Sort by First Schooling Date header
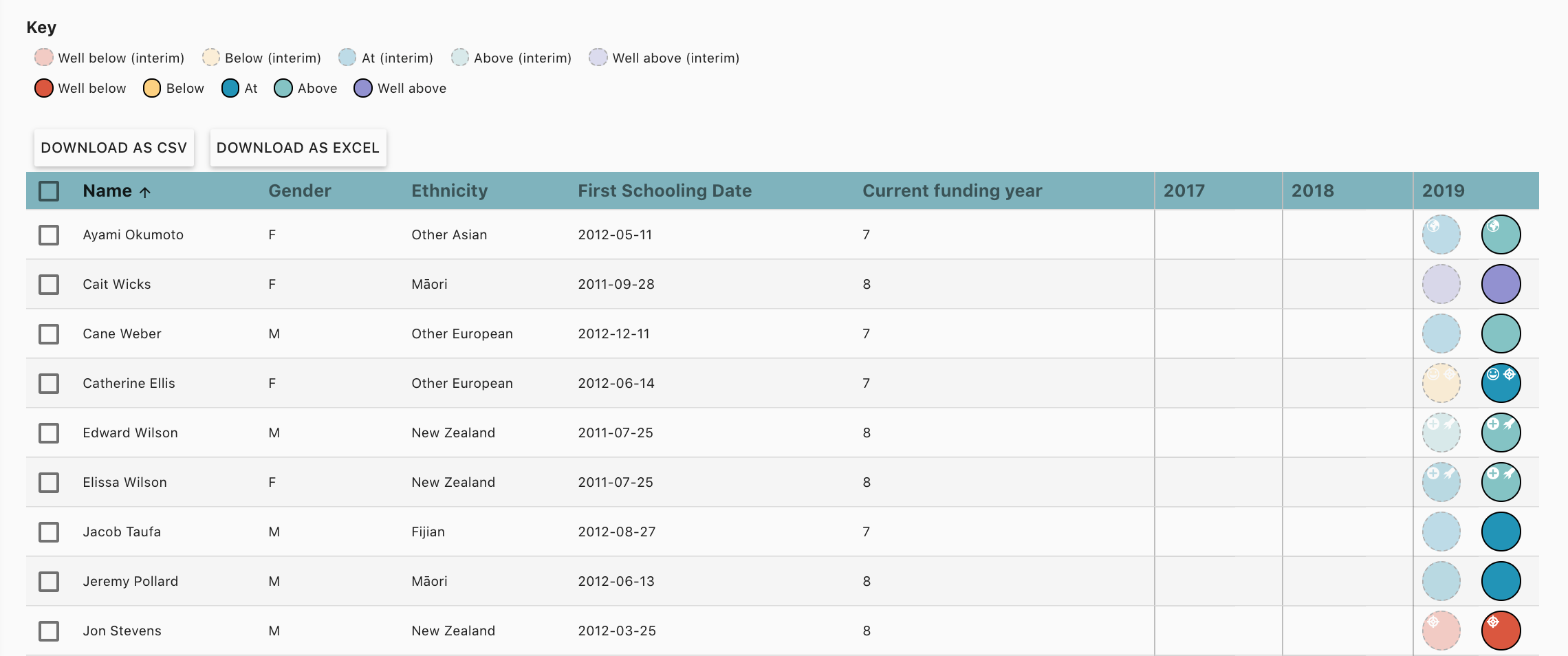The width and height of the screenshot is (1568, 656). [664, 191]
